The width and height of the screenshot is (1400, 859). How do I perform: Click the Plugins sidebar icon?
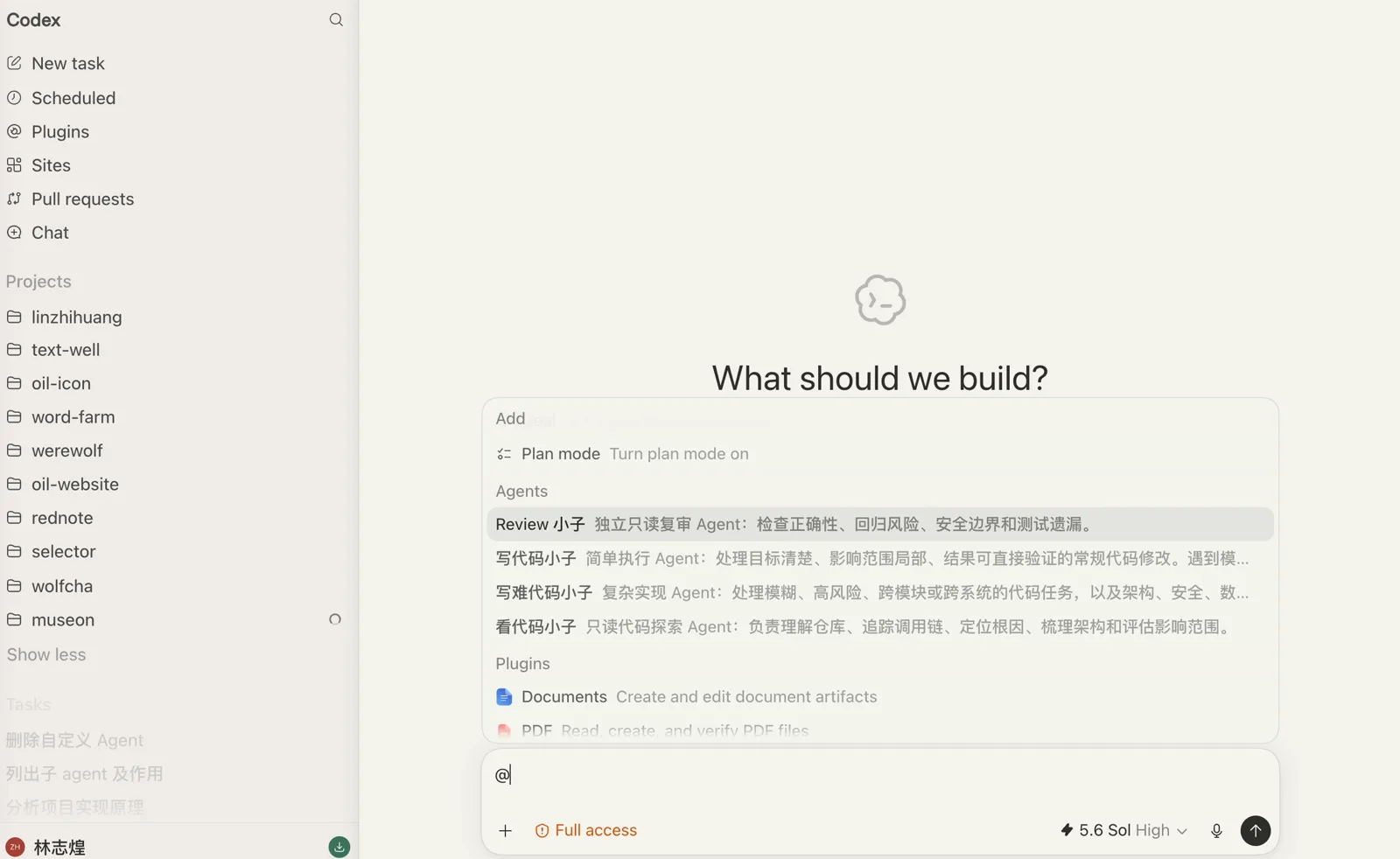tap(14, 131)
